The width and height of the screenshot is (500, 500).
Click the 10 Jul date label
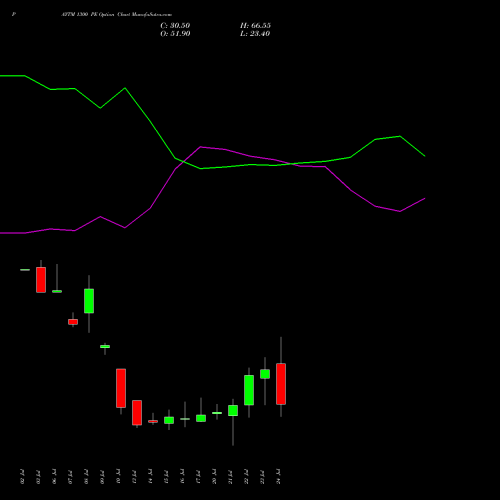pos(118,477)
